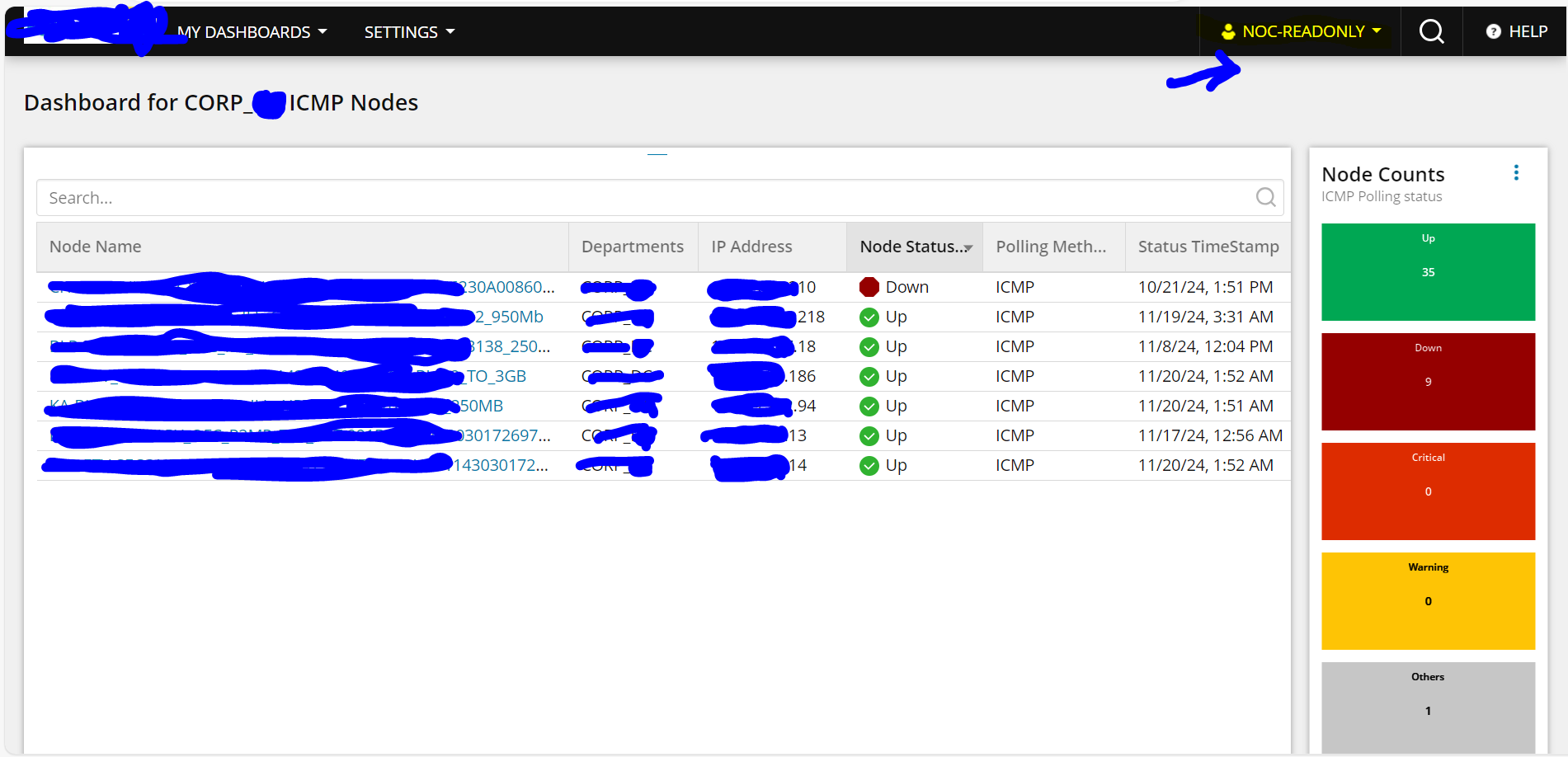Sort by Status TimeStamp column header
1568x757 pixels.
1208,247
